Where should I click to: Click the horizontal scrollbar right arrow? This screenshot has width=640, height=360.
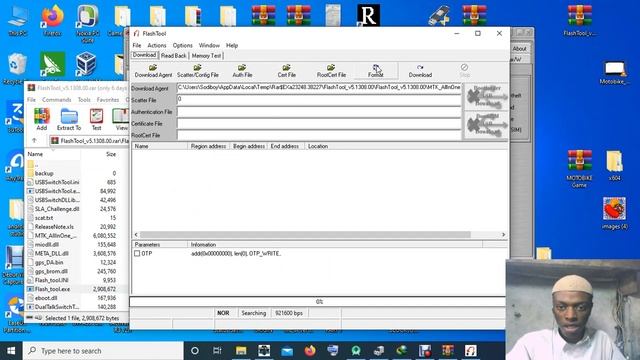pos(503,235)
